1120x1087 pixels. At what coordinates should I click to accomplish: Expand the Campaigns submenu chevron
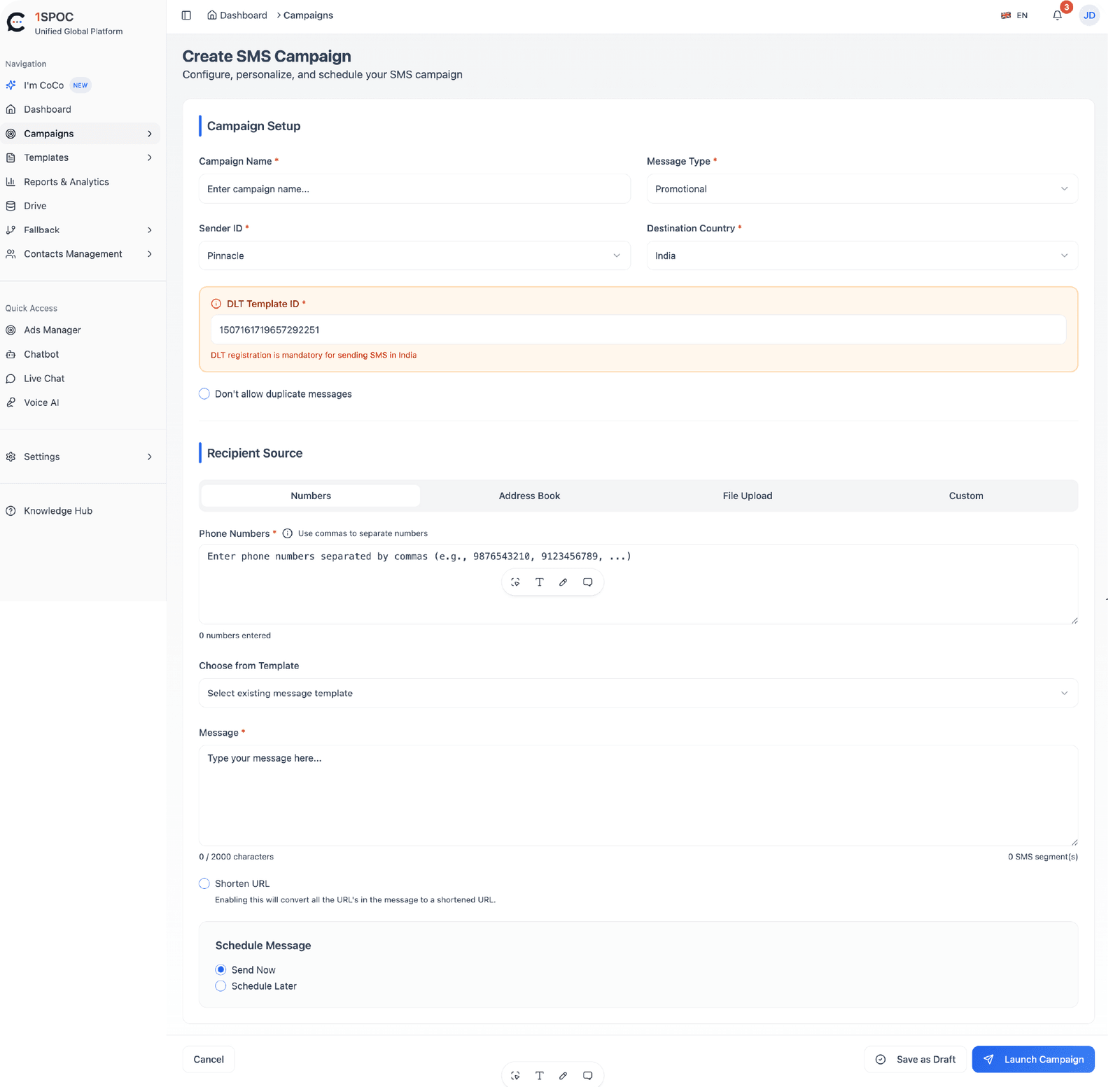click(149, 134)
